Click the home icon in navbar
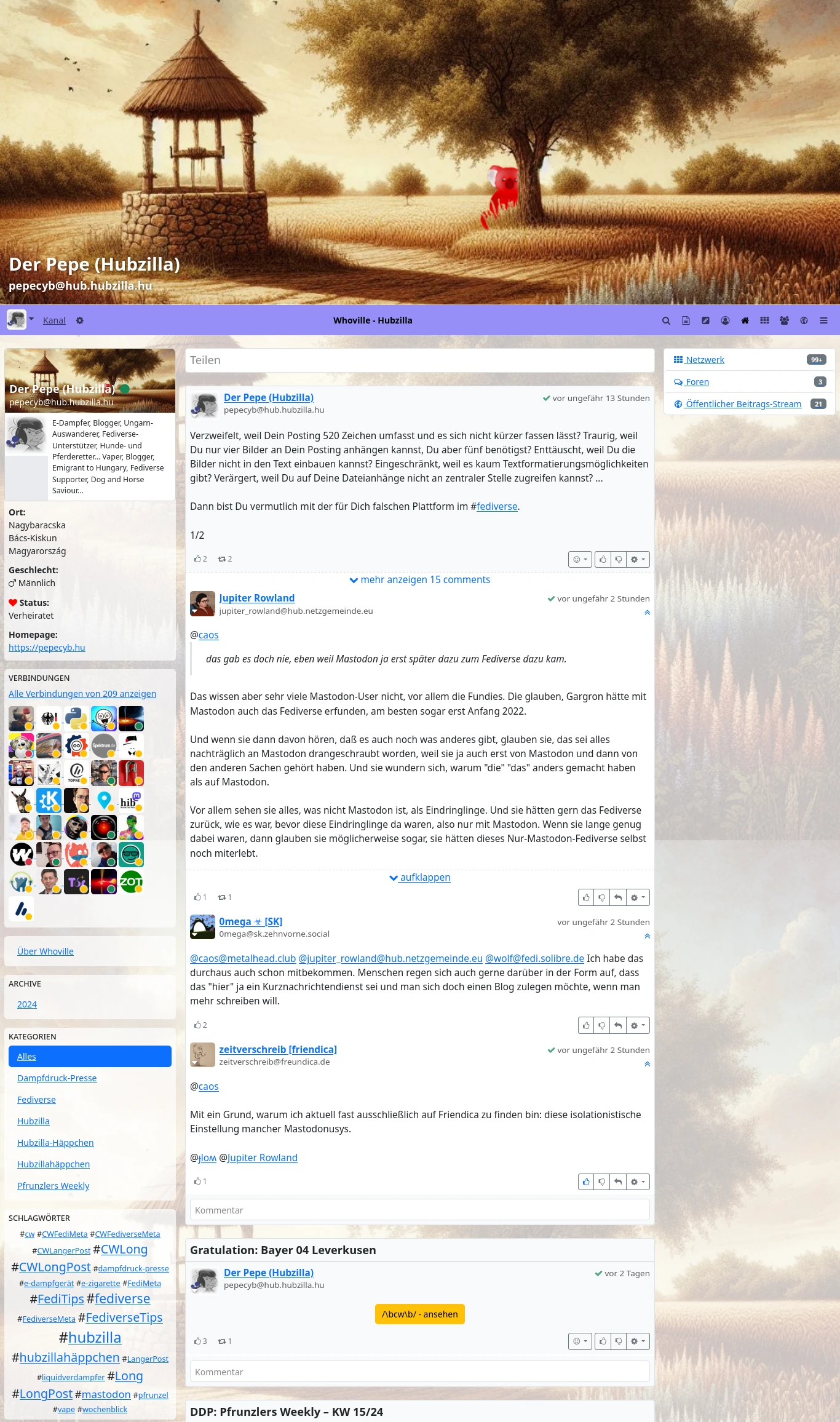840x1422 pixels. pyautogui.click(x=745, y=320)
